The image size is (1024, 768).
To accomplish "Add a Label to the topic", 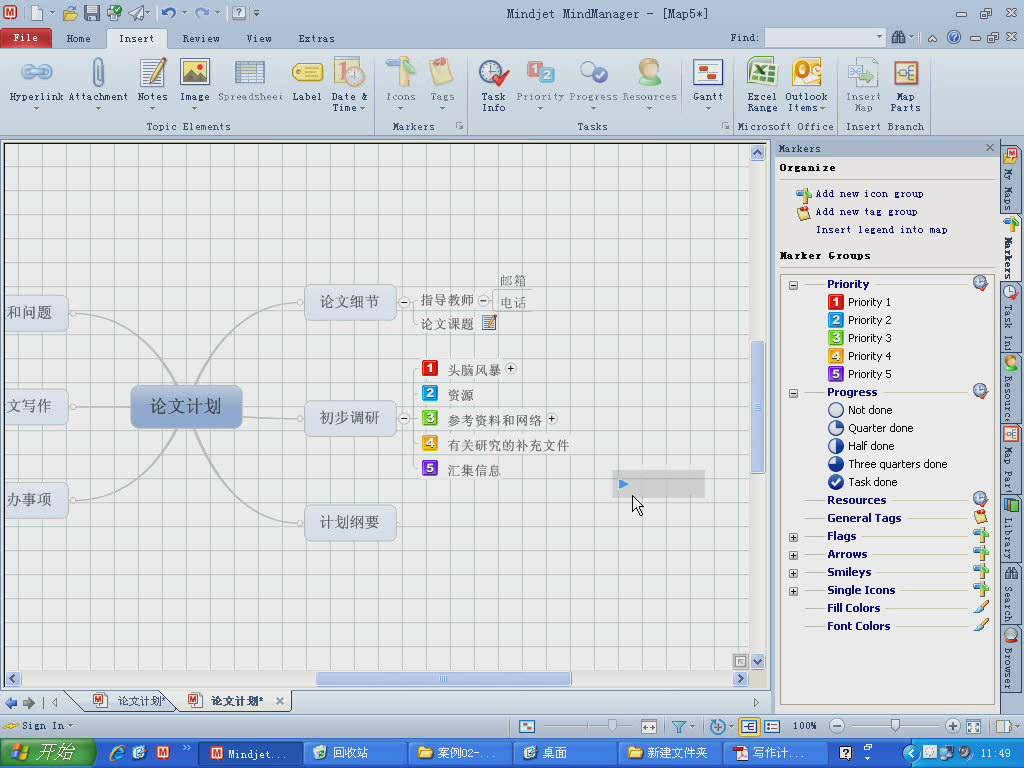I will (x=307, y=81).
